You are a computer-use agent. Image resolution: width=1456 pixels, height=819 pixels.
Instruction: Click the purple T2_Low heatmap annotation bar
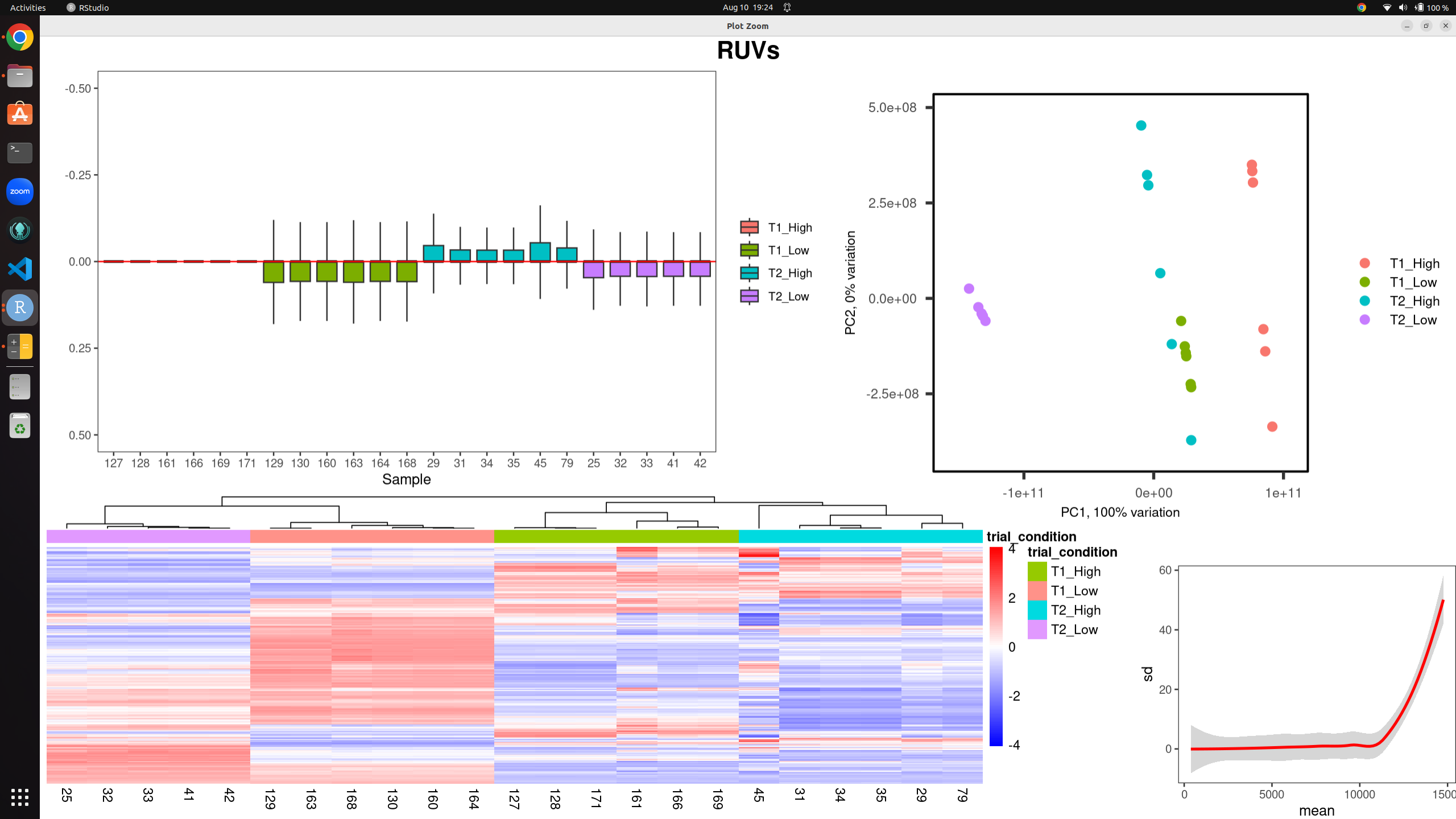pos(148,536)
